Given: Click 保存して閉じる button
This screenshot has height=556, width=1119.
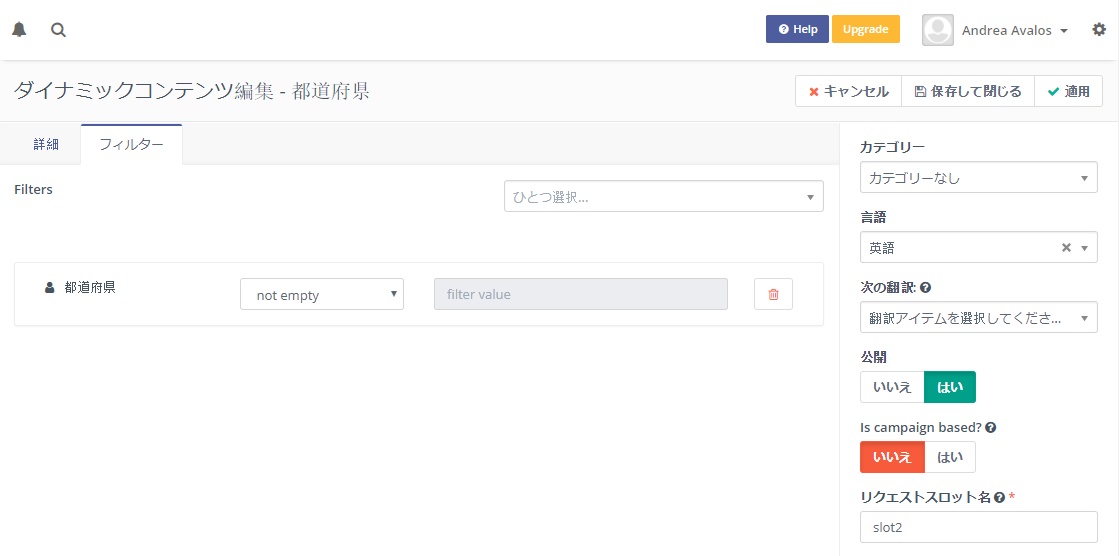Looking at the screenshot, I should tap(968, 91).
